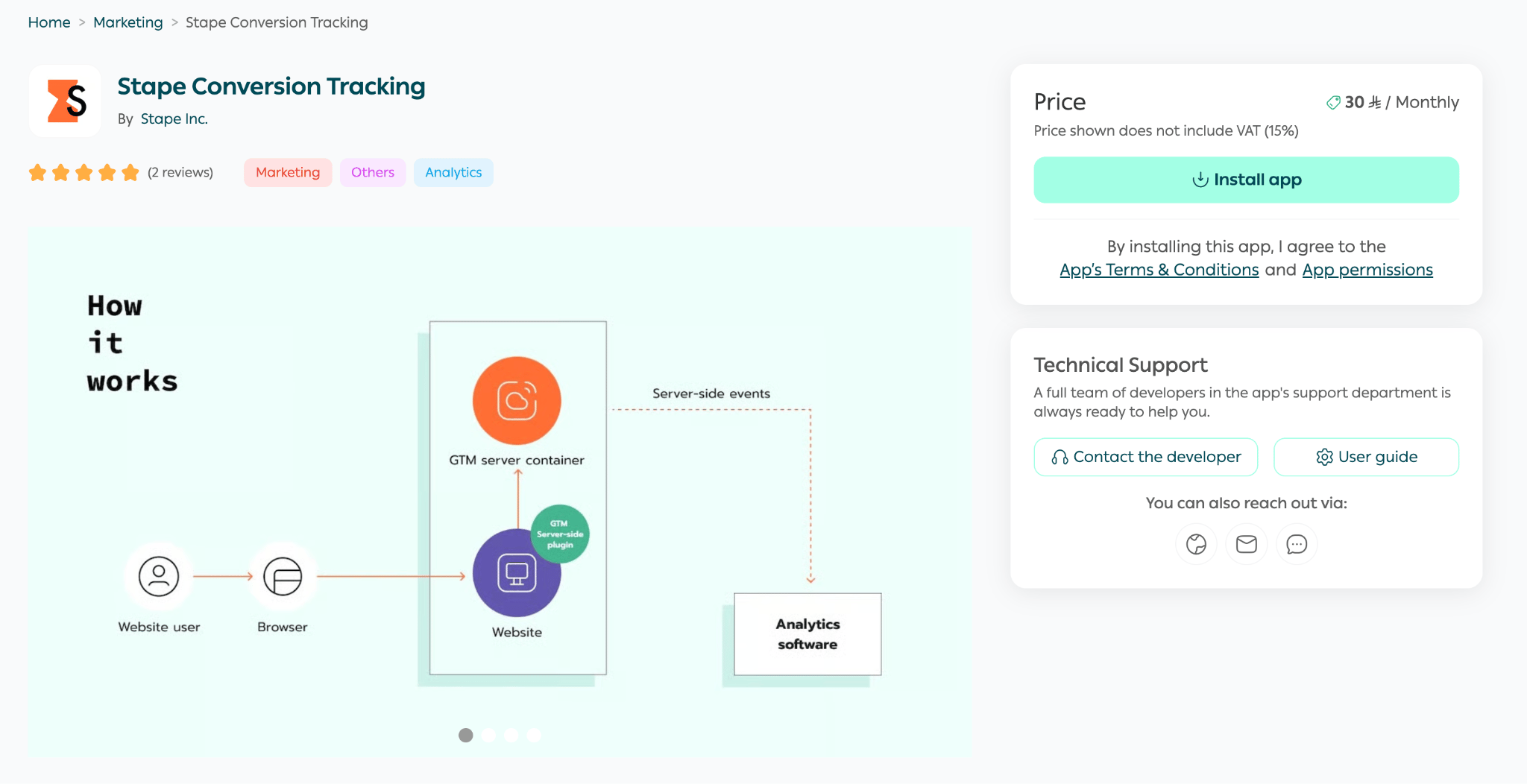Select the Marketing category tag

pyautogui.click(x=288, y=173)
